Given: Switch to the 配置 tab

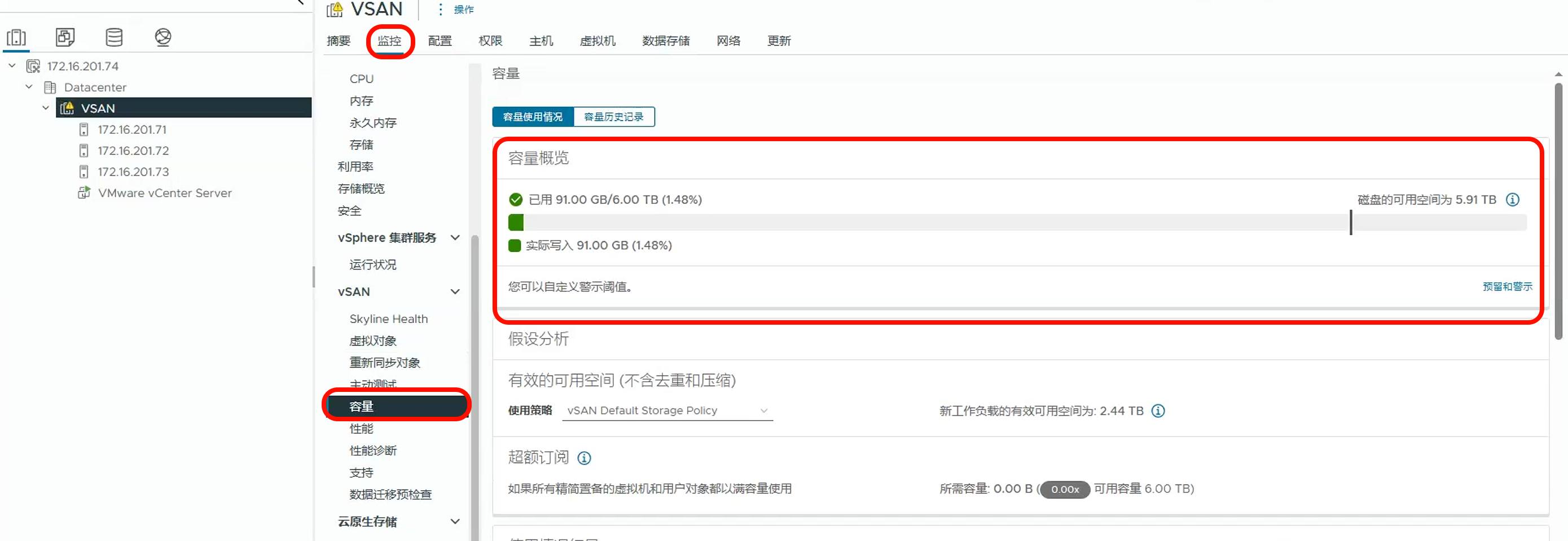Looking at the screenshot, I should tap(440, 41).
